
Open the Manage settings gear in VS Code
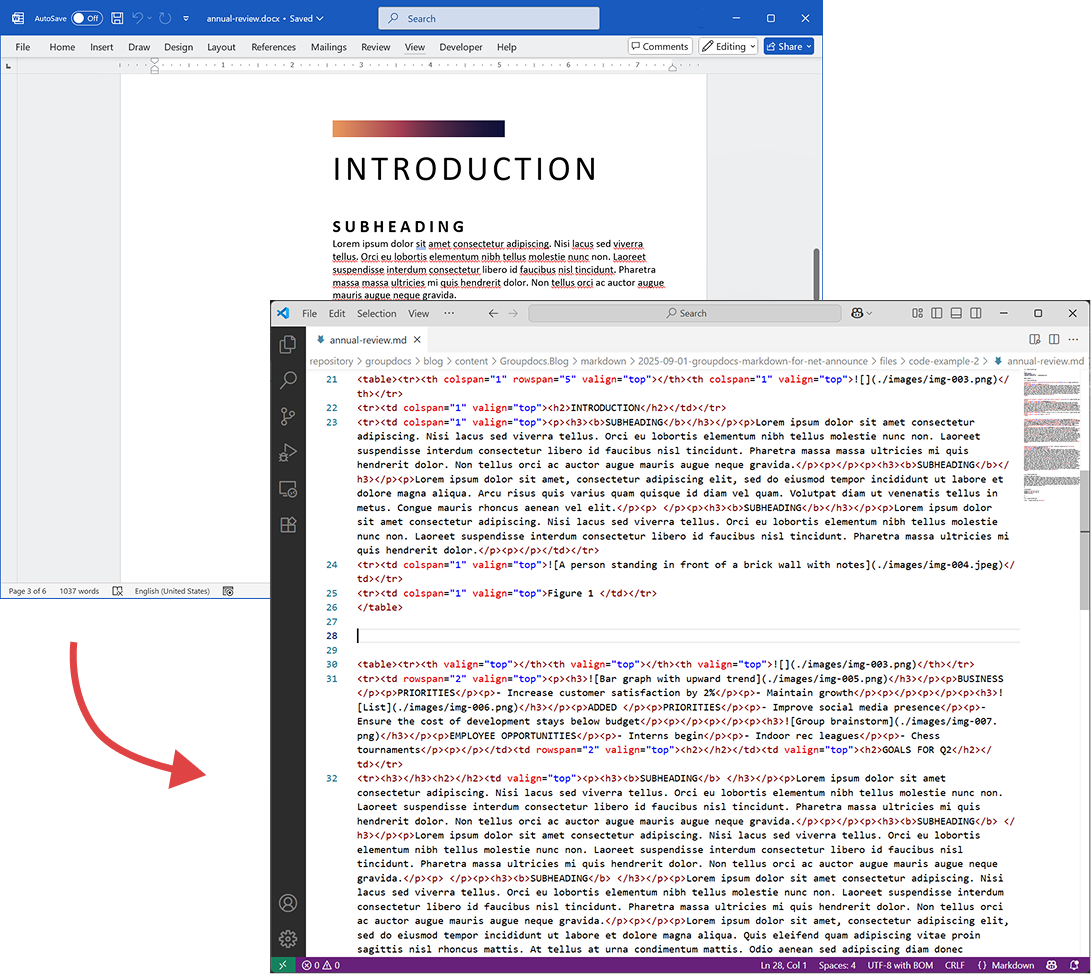coord(288,939)
